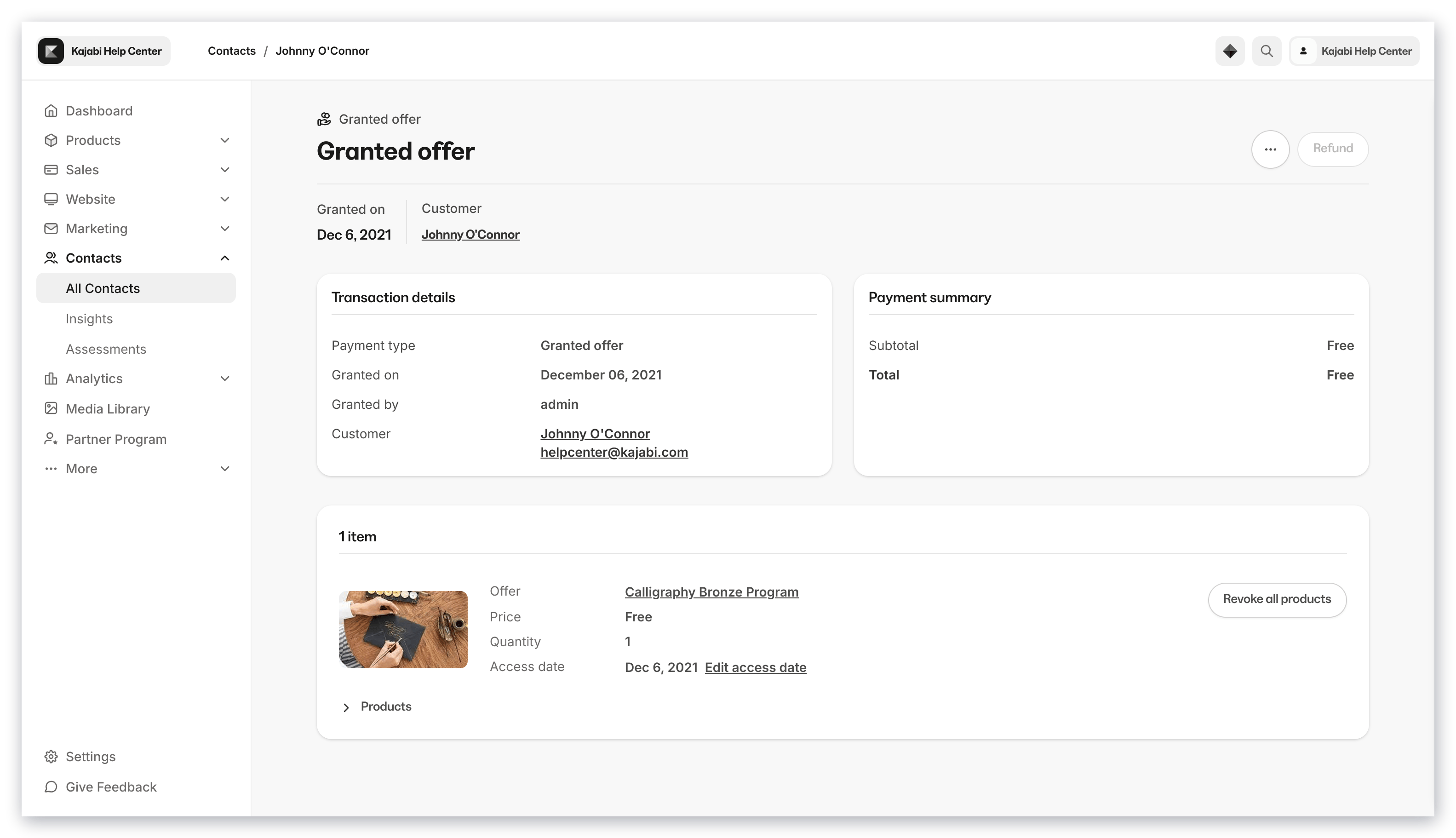Screen dimensions: 1456x838
Task: Click the Marketing envelope icon
Action: point(51,229)
